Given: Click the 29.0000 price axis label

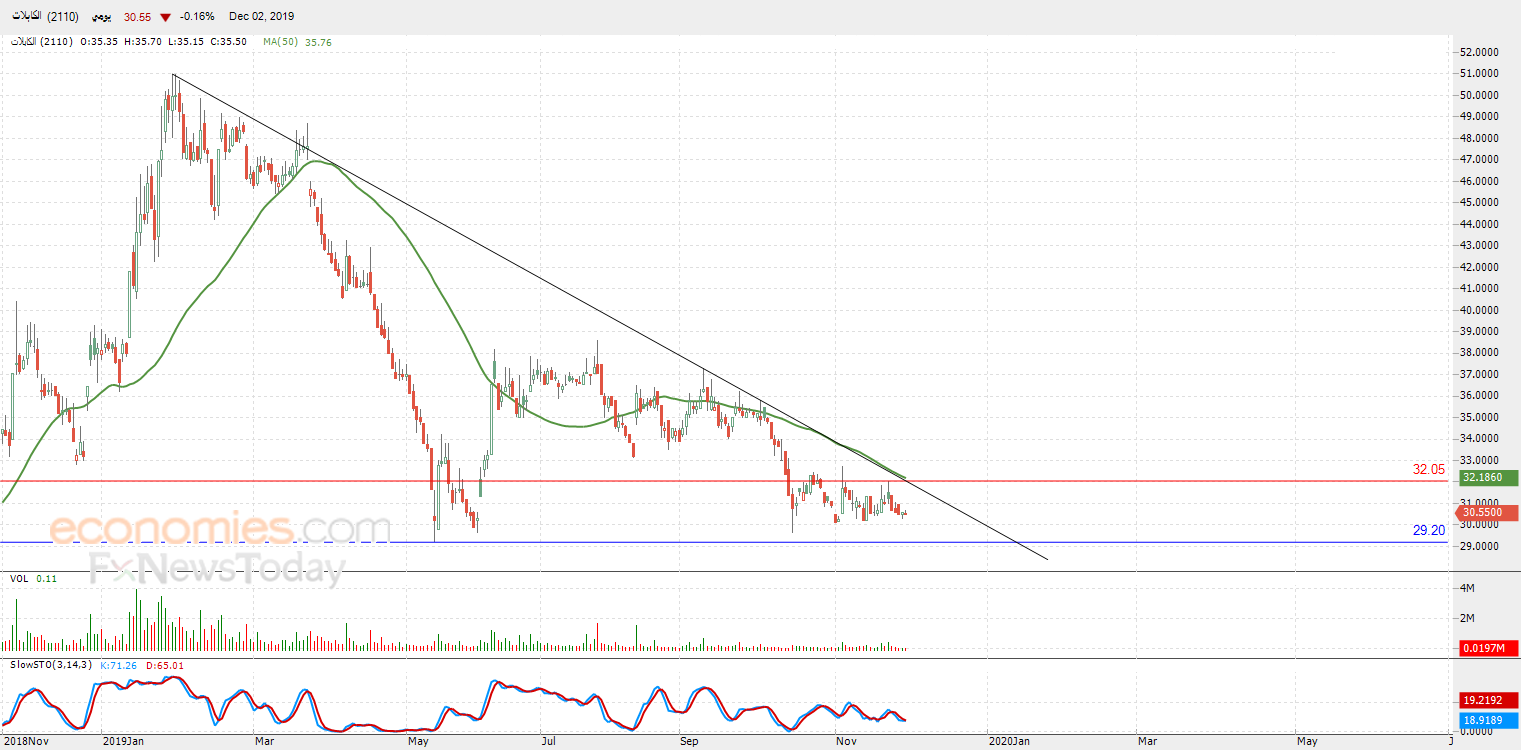Looking at the screenshot, I should coord(1480,546).
